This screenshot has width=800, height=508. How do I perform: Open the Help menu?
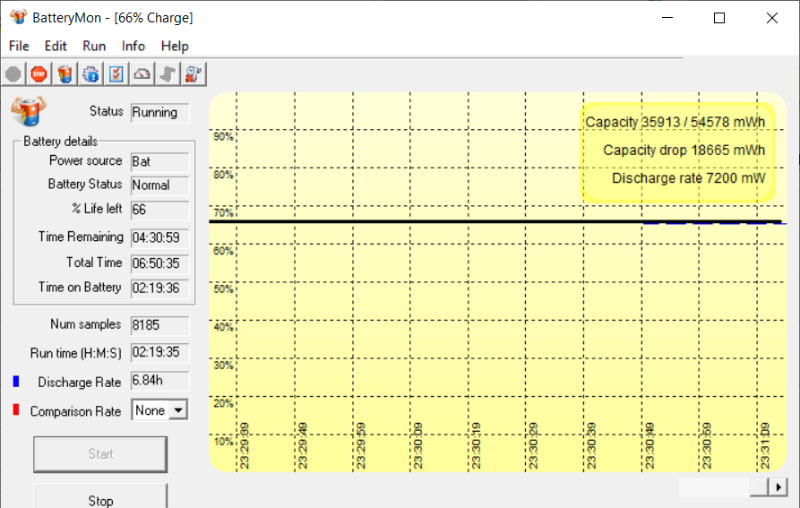pos(175,46)
